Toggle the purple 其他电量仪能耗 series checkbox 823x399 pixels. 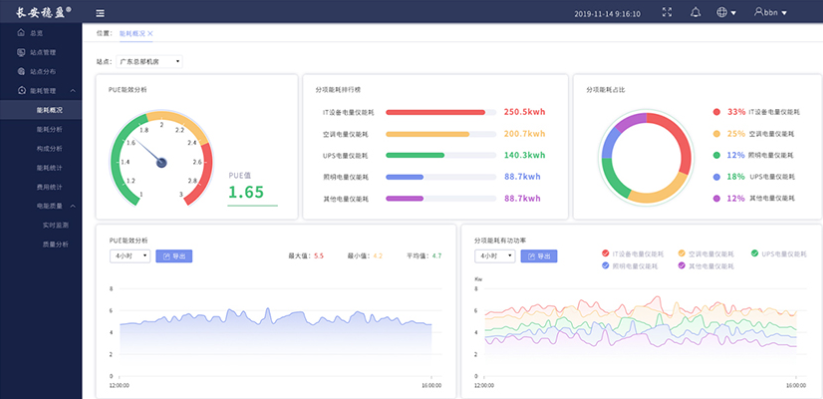pos(682,266)
